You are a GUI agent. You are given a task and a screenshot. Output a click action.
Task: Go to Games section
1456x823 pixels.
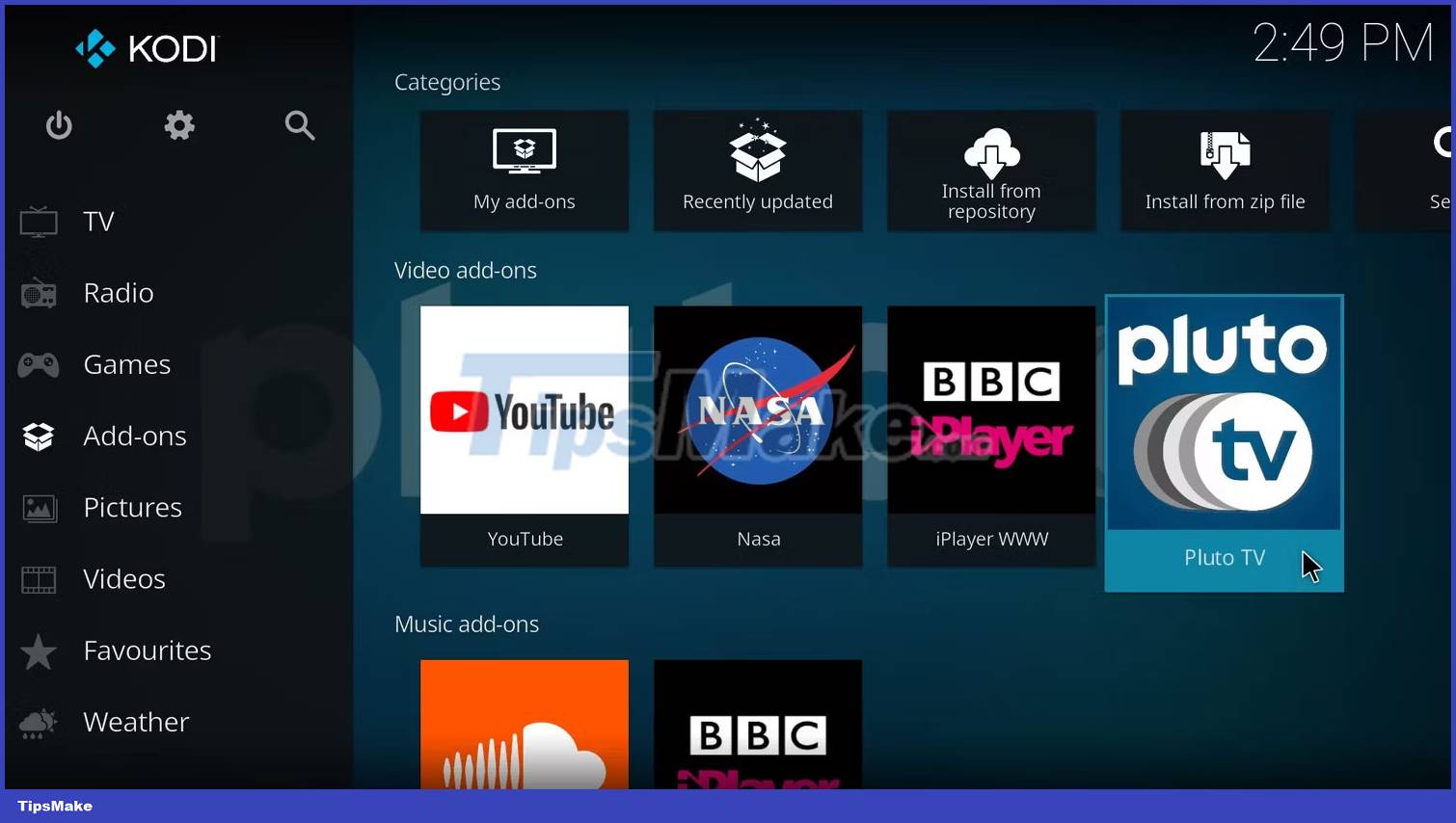pyautogui.click(x=126, y=364)
